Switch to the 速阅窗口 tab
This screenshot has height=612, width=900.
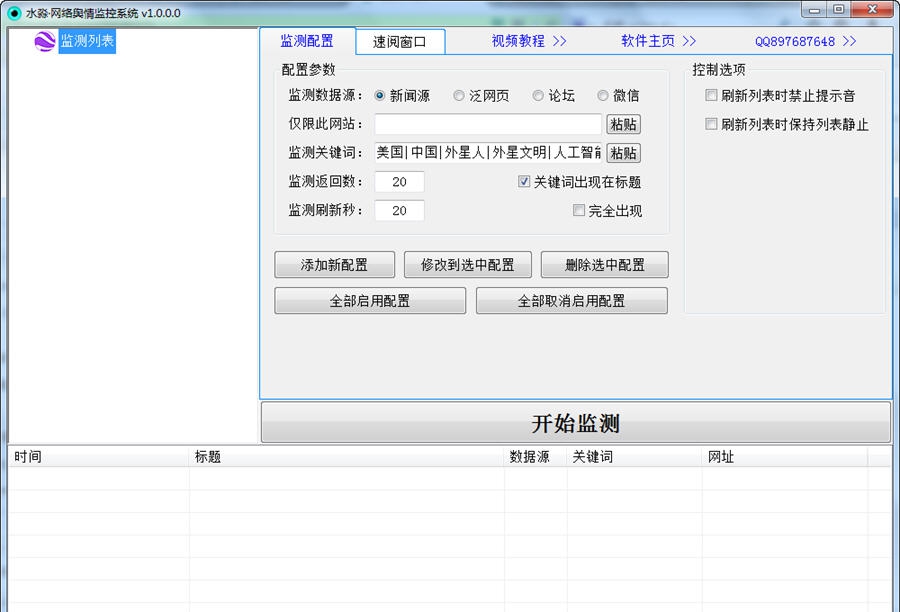400,42
